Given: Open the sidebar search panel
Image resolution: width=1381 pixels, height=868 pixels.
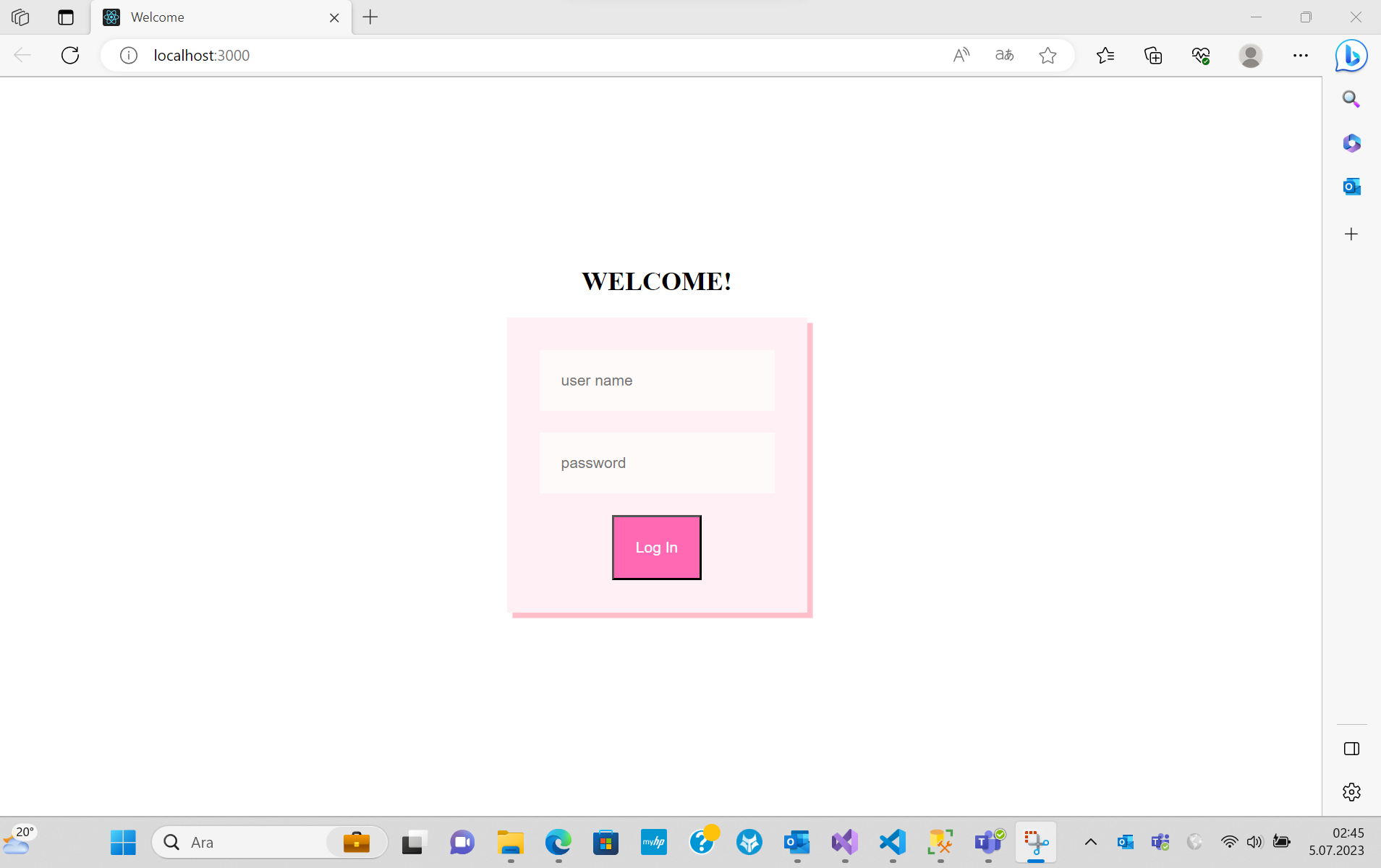Looking at the screenshot, I should (1350, 98).
